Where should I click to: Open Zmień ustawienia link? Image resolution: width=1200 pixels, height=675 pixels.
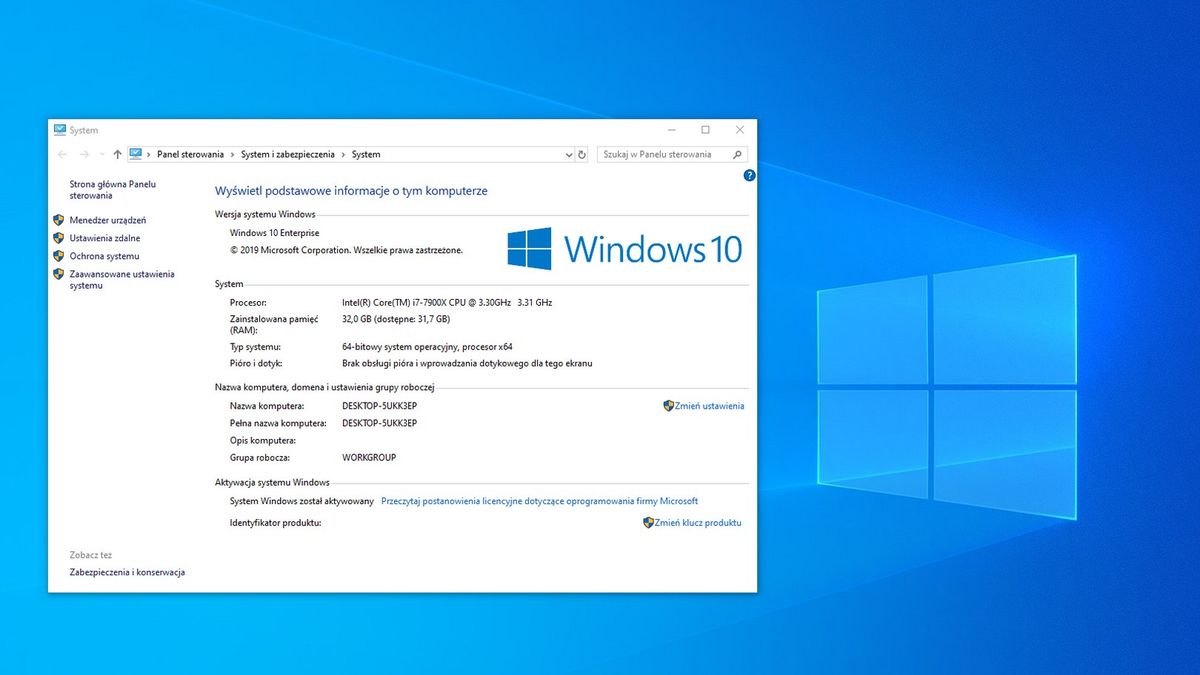click(710, 406)
